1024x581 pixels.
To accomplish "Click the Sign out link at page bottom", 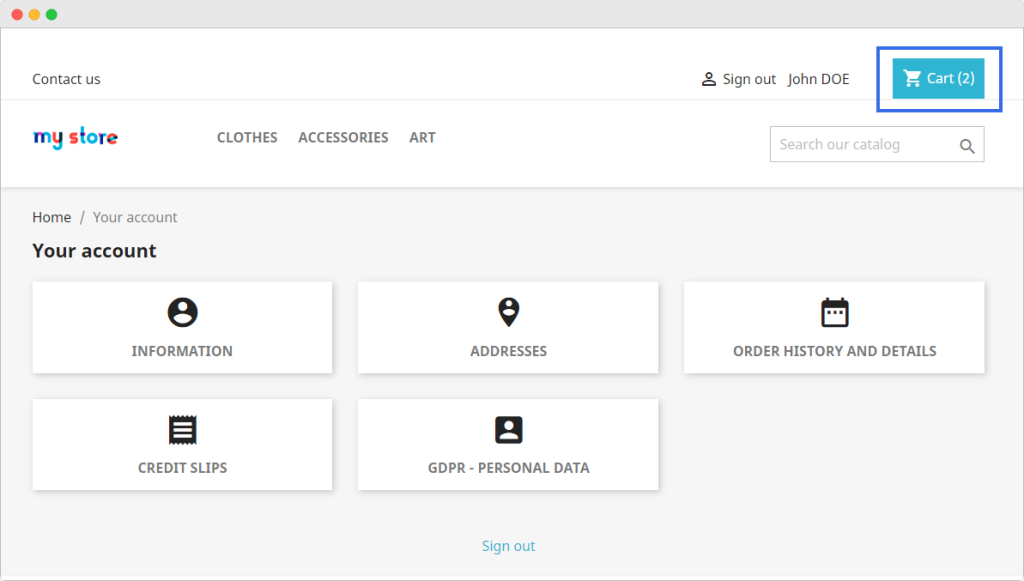I will pyautogui.click(x=508, y=546).
